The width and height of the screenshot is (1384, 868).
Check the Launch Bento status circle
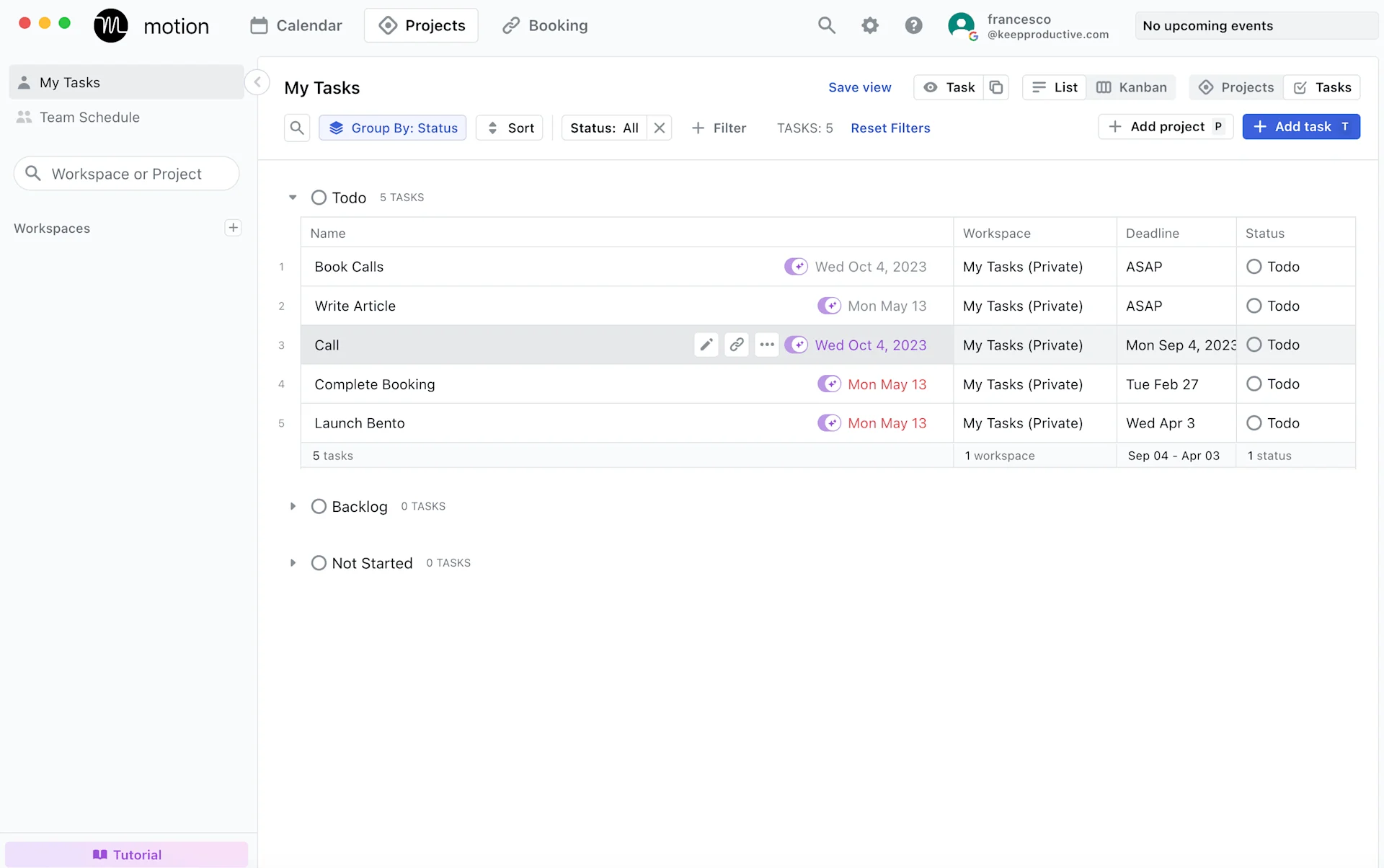1254,423
